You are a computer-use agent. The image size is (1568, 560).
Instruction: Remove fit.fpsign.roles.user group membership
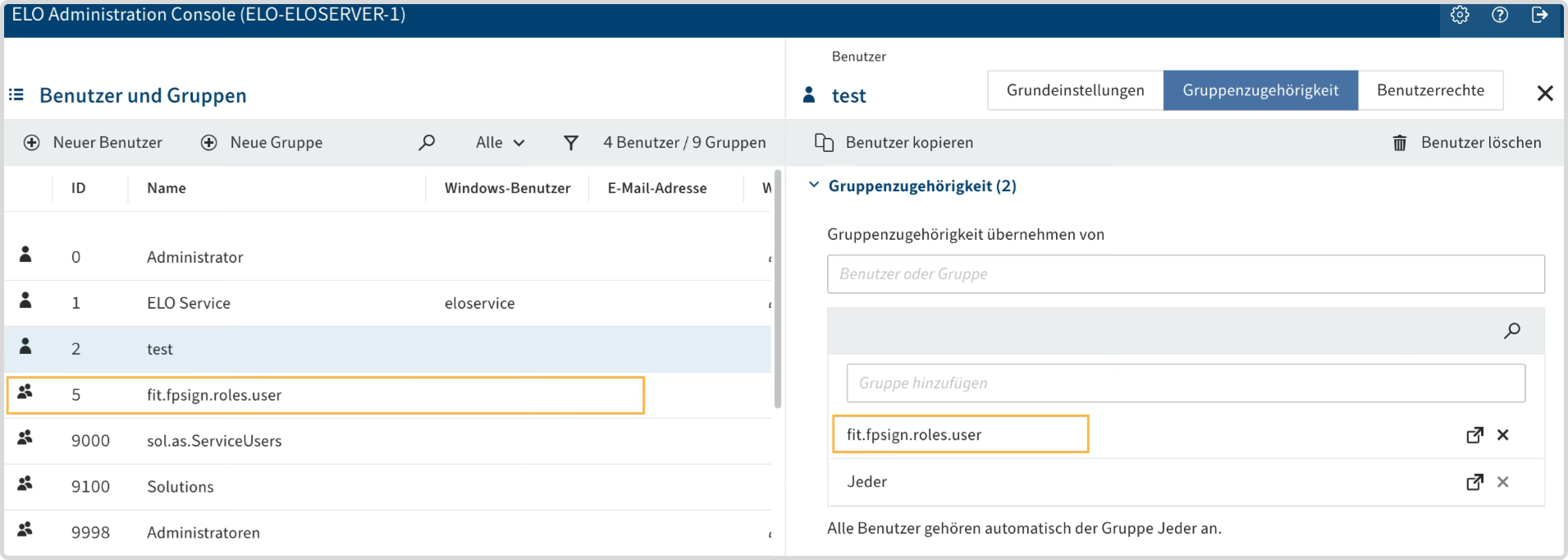point(1503,435)
